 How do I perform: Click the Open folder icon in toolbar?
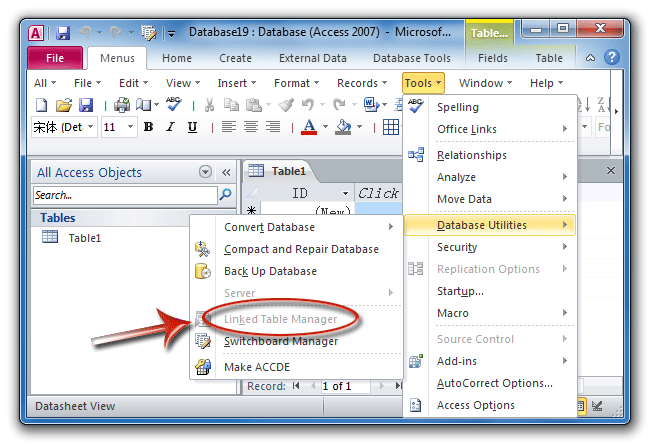point(64,105)
